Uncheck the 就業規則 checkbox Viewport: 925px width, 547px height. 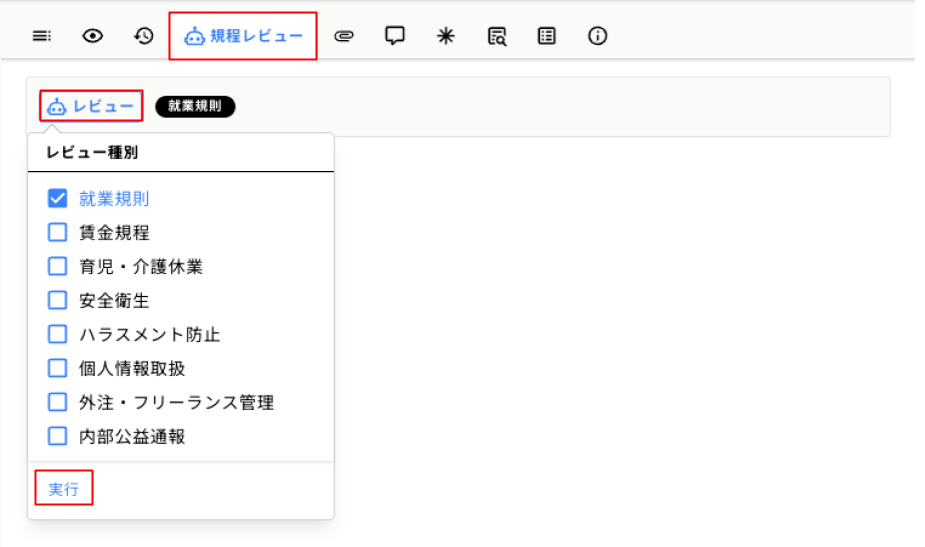pyautogui.click(x=58, y=198)
